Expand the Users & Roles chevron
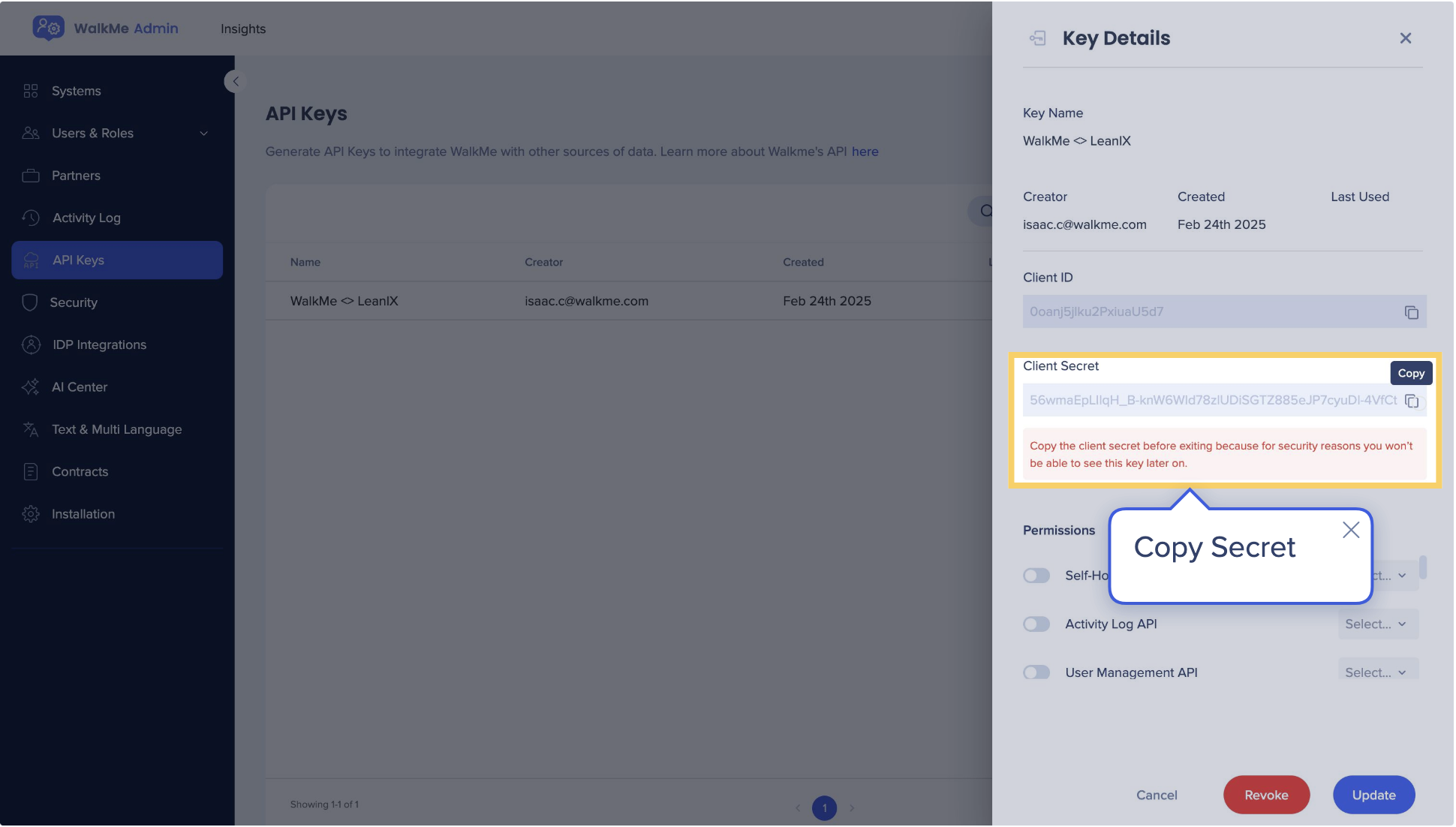The width and height of the screenshot is (1456, 827). coord(203,134)
